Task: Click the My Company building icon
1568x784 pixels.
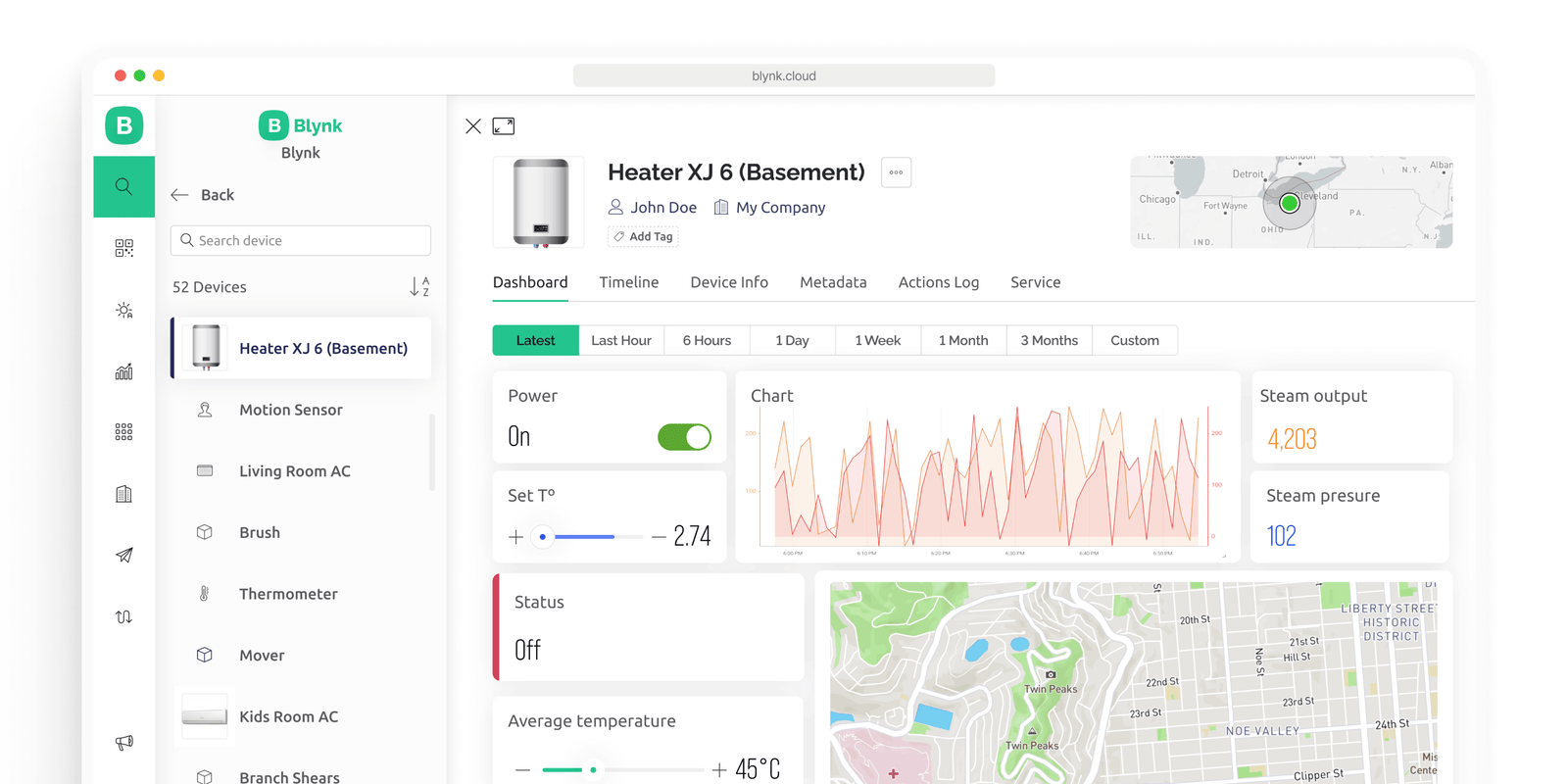Action: point(721,207)
